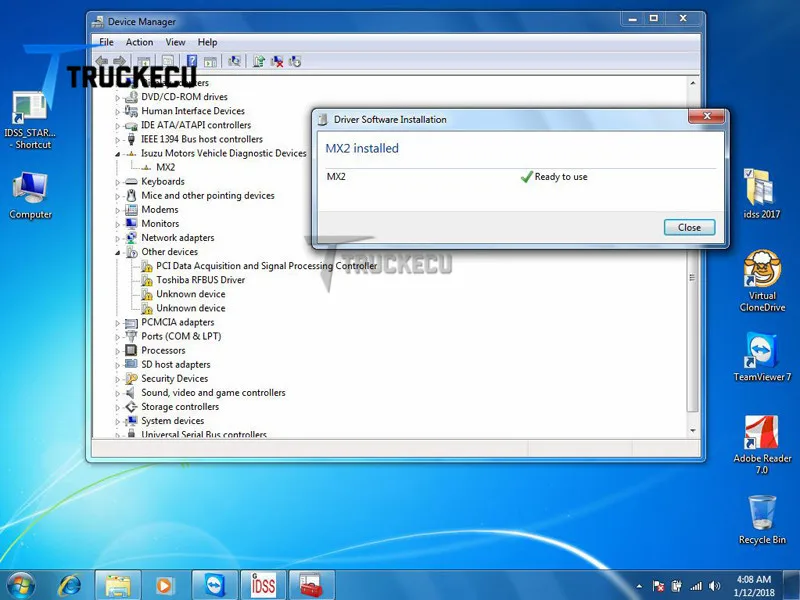This screenshot has width=800, height=600.
Task: Click the Keyboards category icon
Action: [x=131, y=182]
